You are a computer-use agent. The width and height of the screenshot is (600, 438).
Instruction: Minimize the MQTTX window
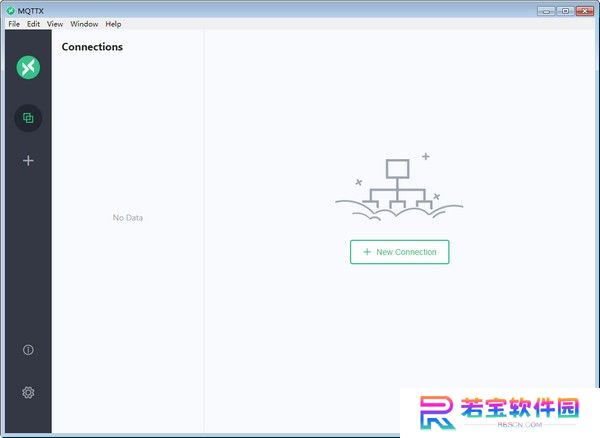pyautogui.click(x=546, y=11)
